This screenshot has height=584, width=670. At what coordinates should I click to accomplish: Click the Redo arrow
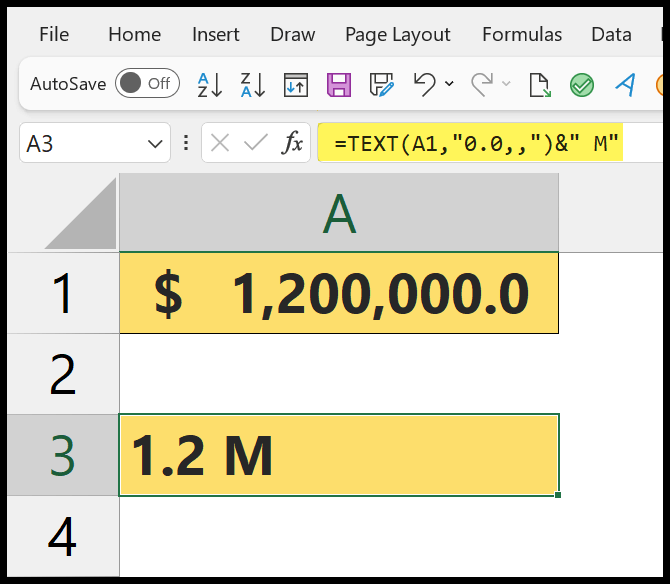[482, 84]
